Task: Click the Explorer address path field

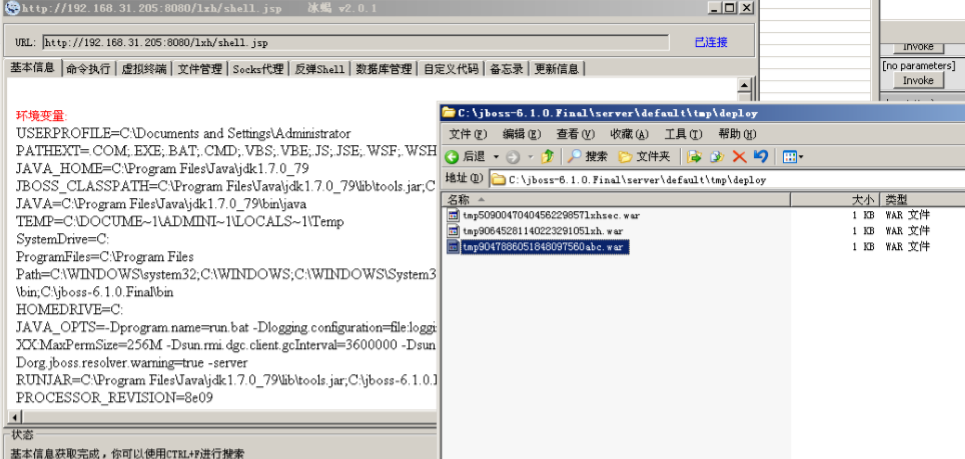Action: click(x=727, y=180)
